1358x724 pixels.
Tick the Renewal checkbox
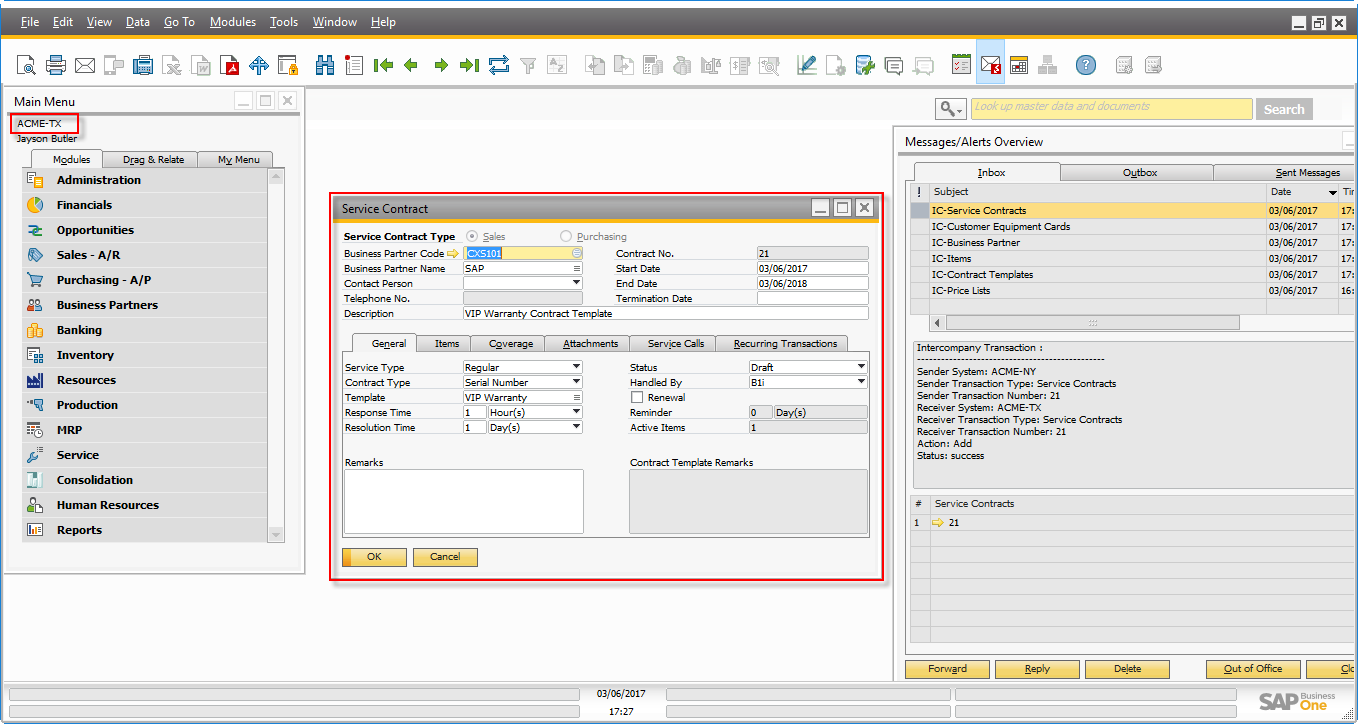[637, 398]
